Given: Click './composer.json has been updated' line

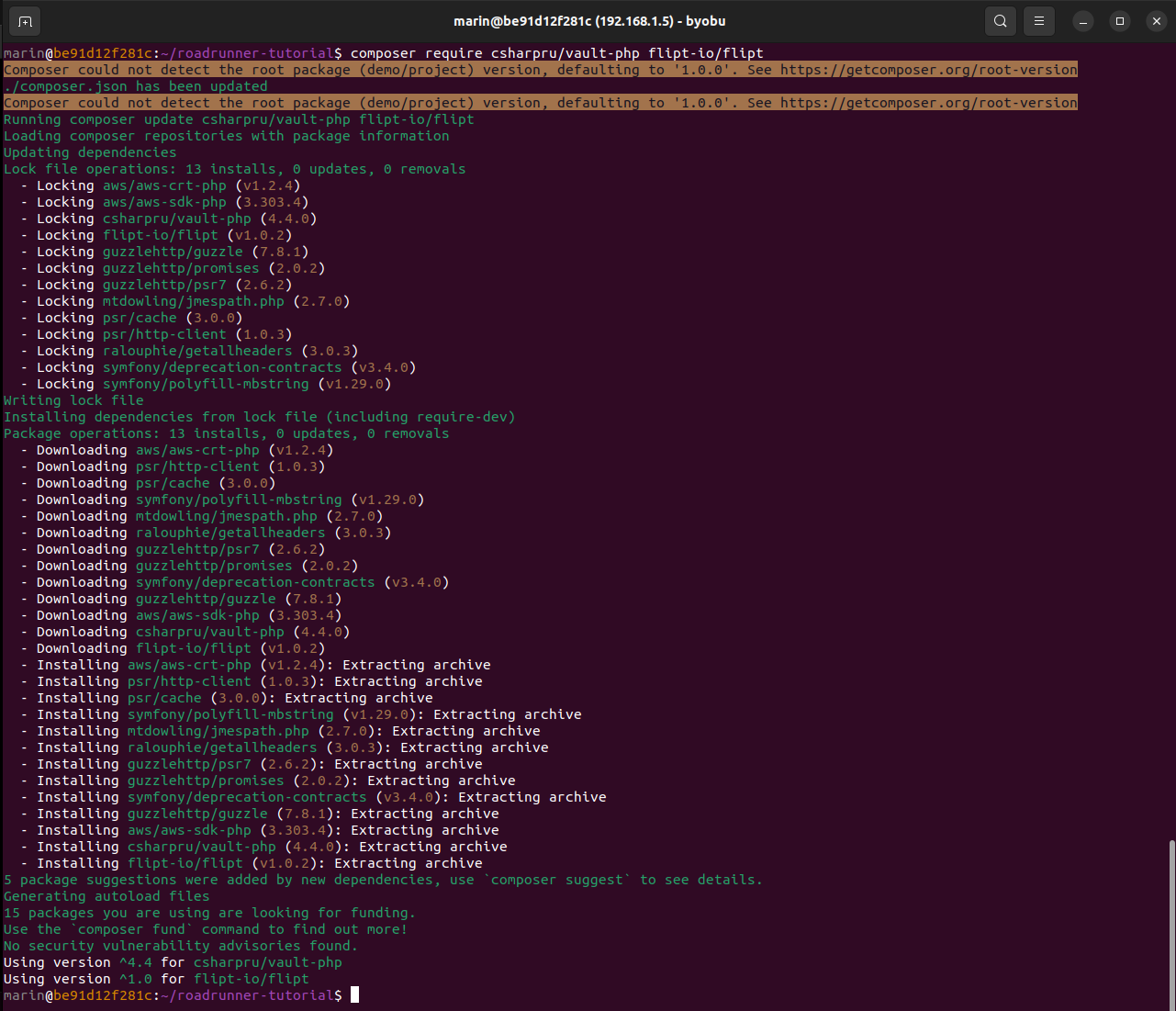Looking at the screenshot, I should 136,86.
